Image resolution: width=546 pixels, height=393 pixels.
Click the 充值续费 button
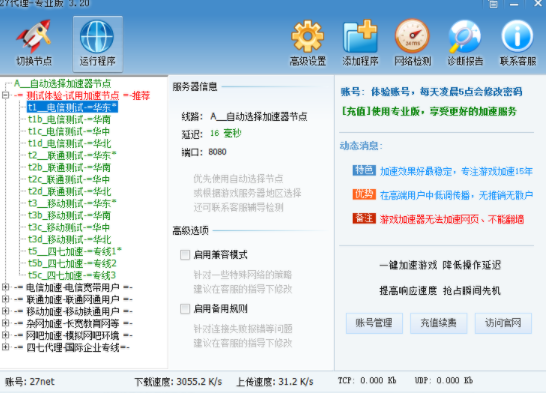click(439, 323)
